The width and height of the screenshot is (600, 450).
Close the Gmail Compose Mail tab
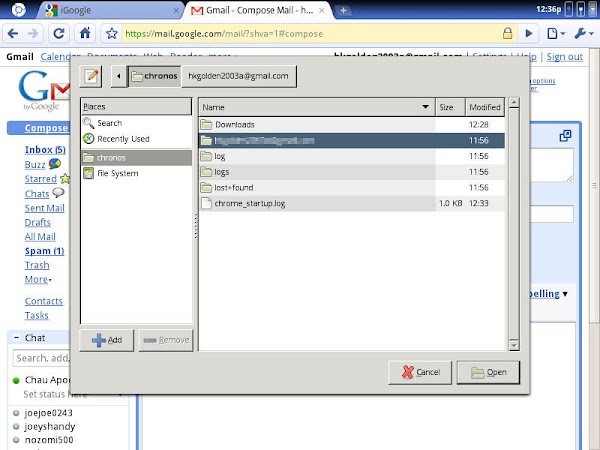322,11
